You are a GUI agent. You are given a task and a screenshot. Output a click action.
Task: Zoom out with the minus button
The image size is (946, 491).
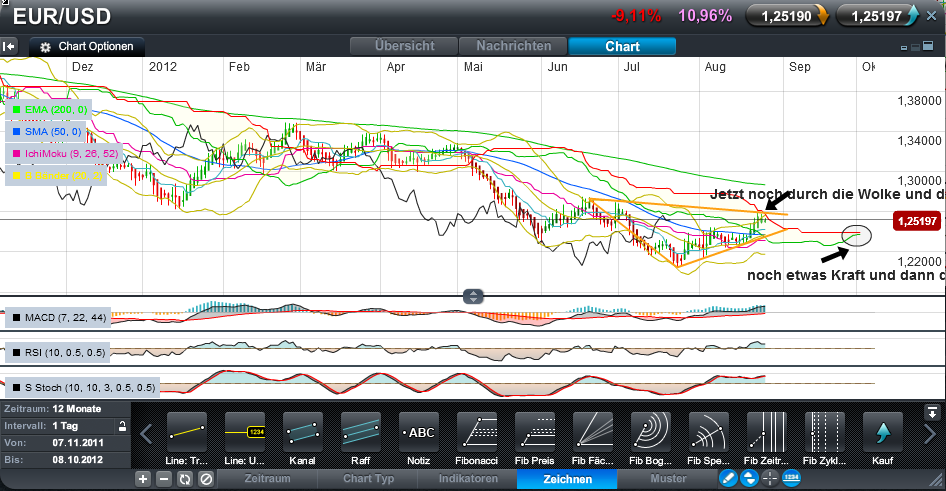163,479
